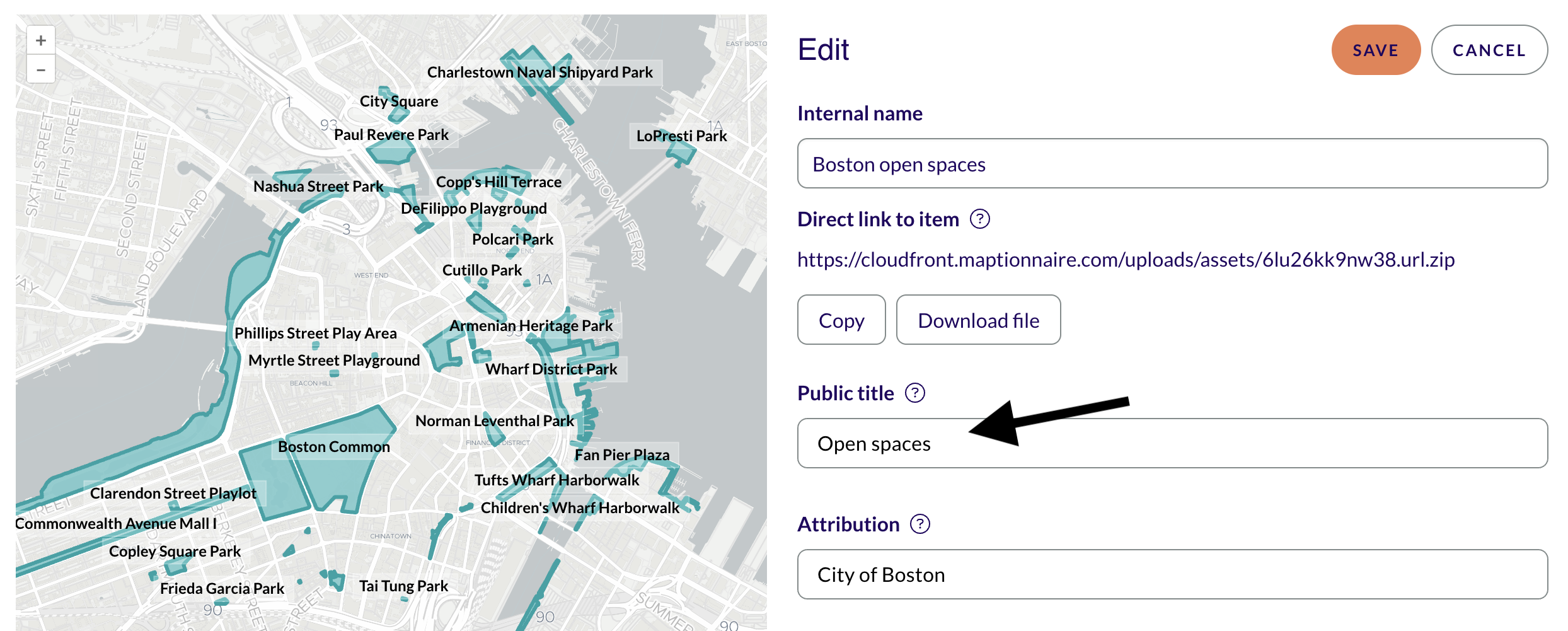The image size is (1568, 631).
Task: Select Tai Tung Park on the map
Action: tap(403, 586)
